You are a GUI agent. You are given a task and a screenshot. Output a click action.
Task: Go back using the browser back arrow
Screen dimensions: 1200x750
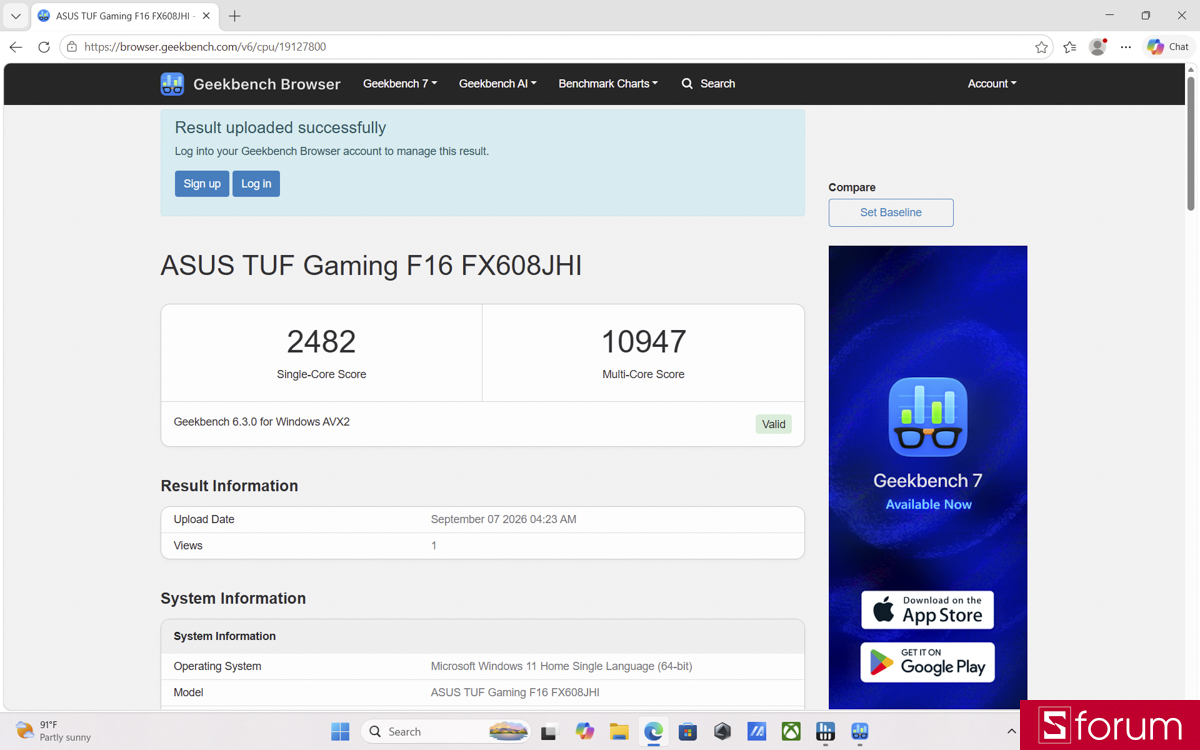16,47
